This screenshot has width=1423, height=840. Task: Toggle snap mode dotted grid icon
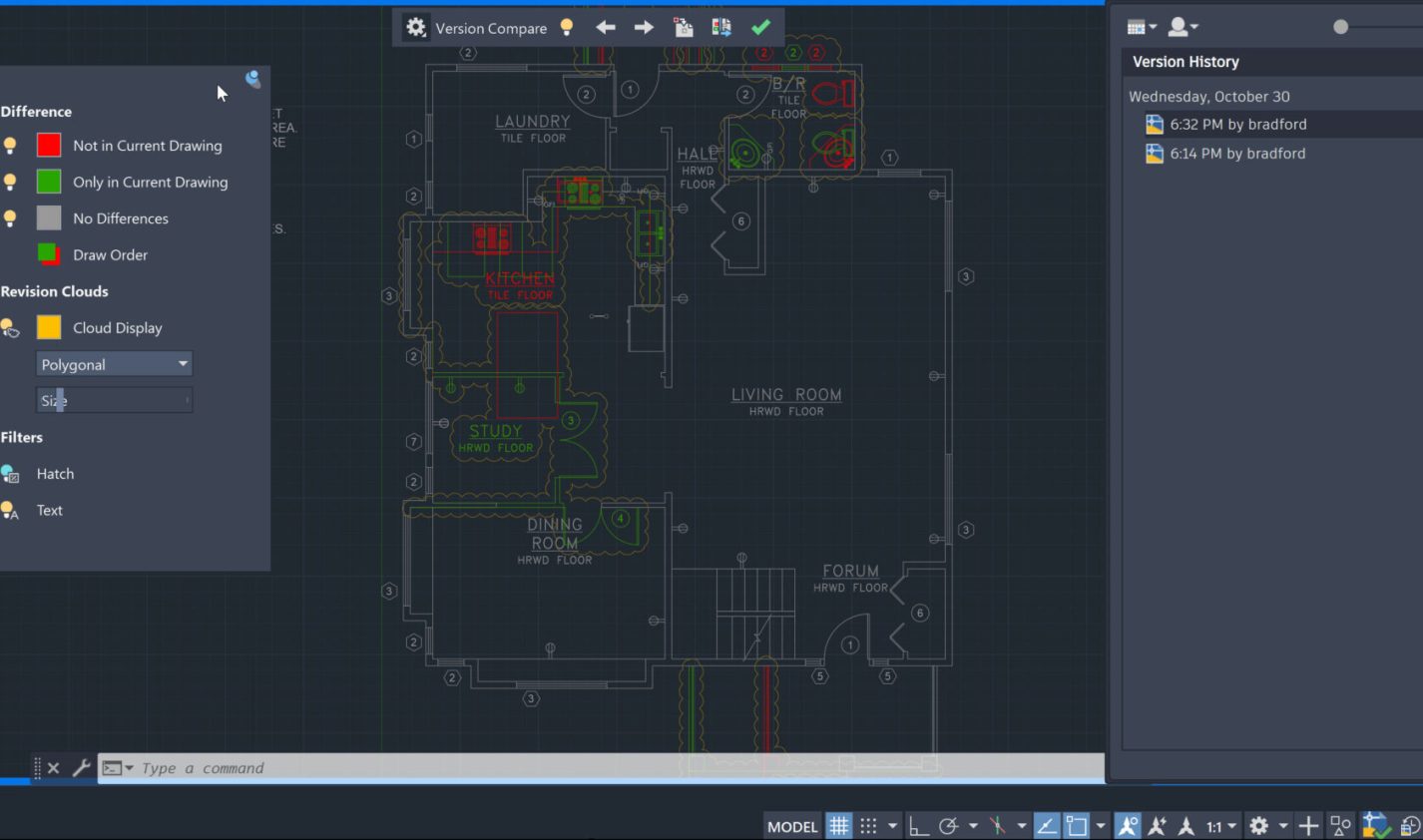868,826
